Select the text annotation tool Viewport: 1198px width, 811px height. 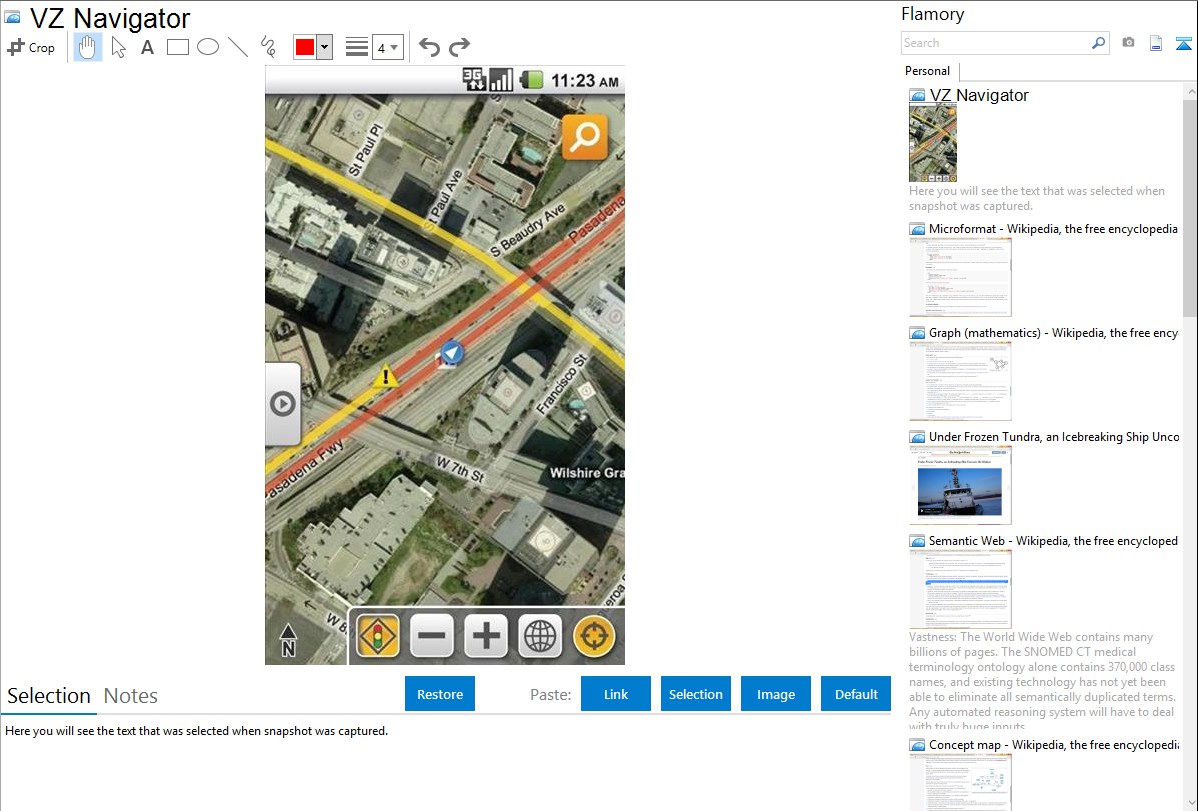[147, 47]
